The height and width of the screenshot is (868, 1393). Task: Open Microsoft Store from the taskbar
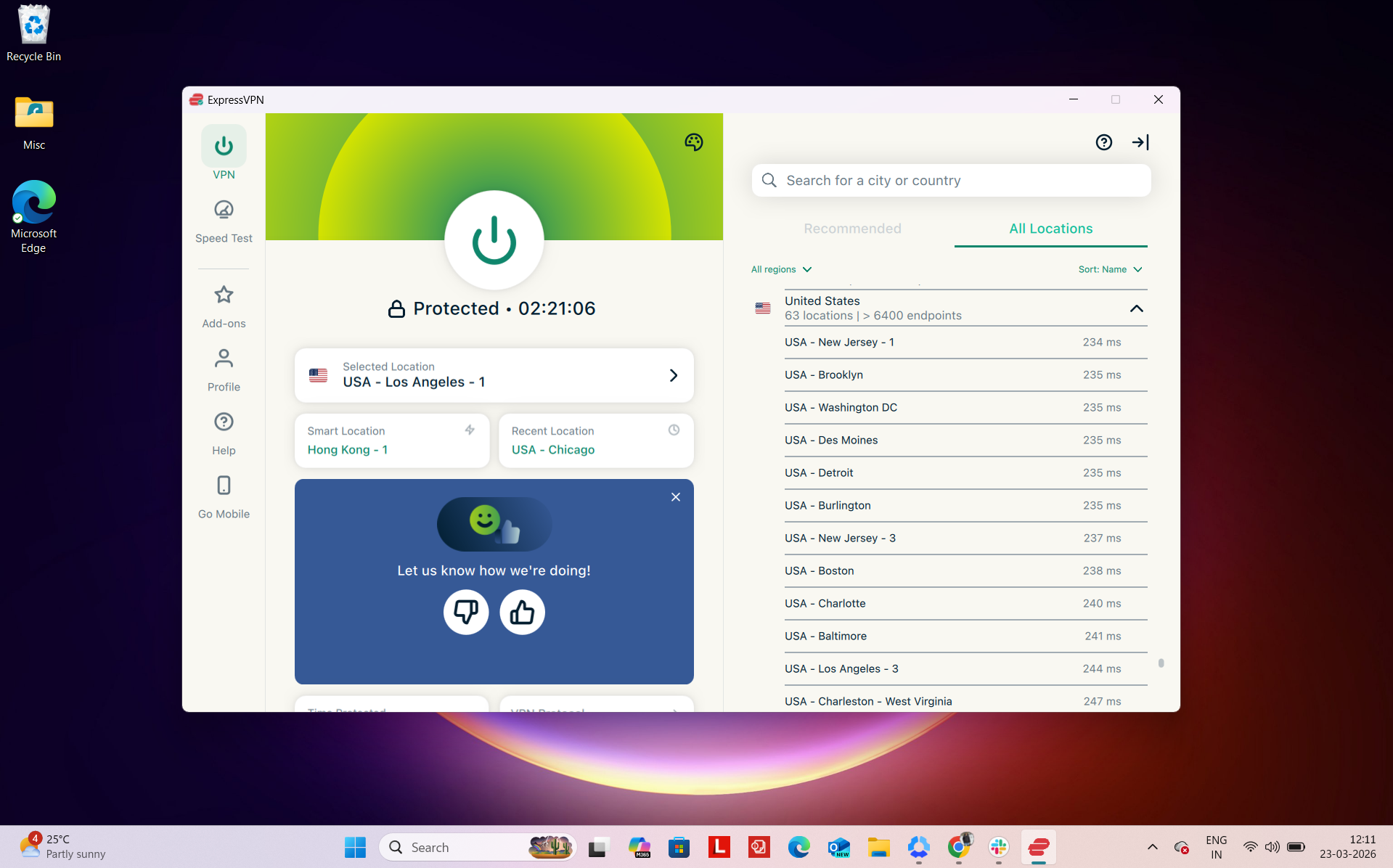tap(679, 847)
